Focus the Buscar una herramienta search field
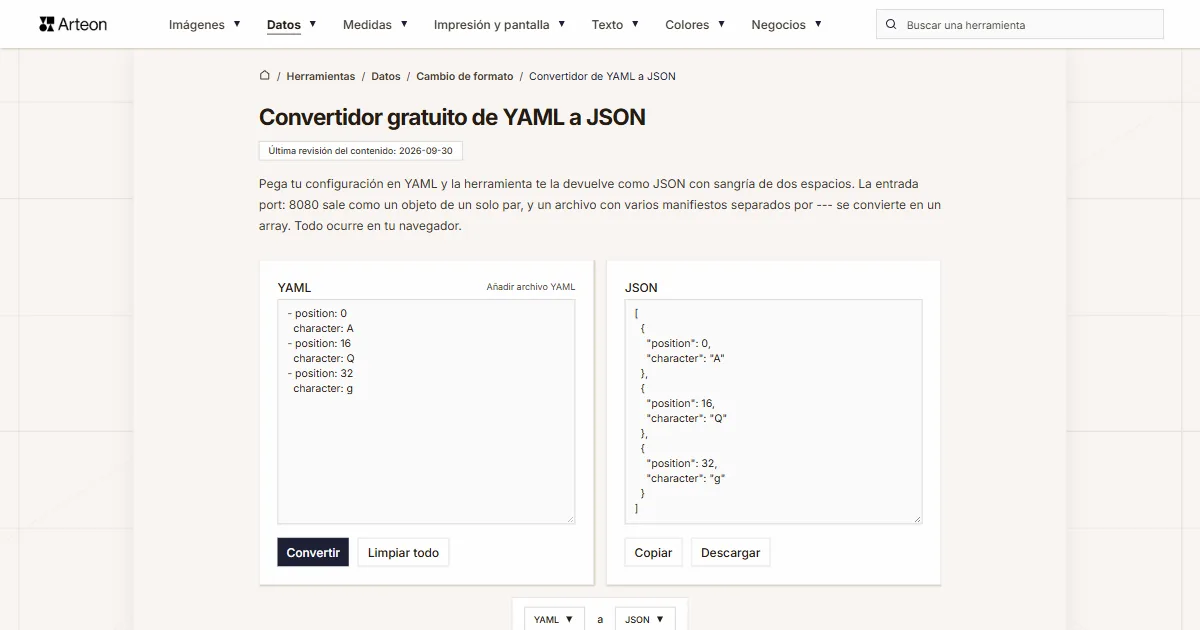The image size is (1200, 630). pyautogui.click(x=1020, y=24)
